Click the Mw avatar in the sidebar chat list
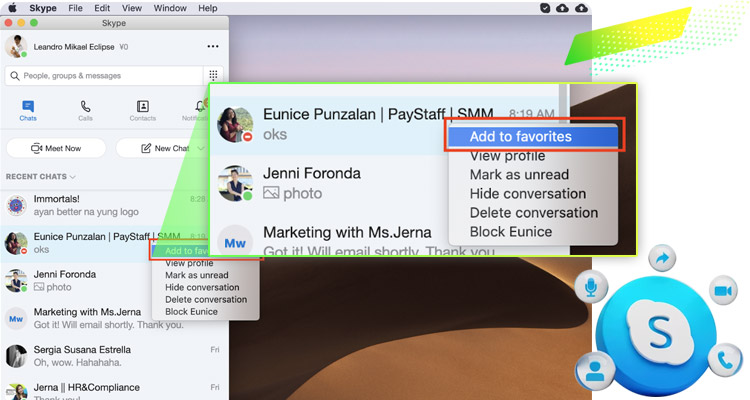The width and height of the screenshot is (750, 400). [16, 319]
